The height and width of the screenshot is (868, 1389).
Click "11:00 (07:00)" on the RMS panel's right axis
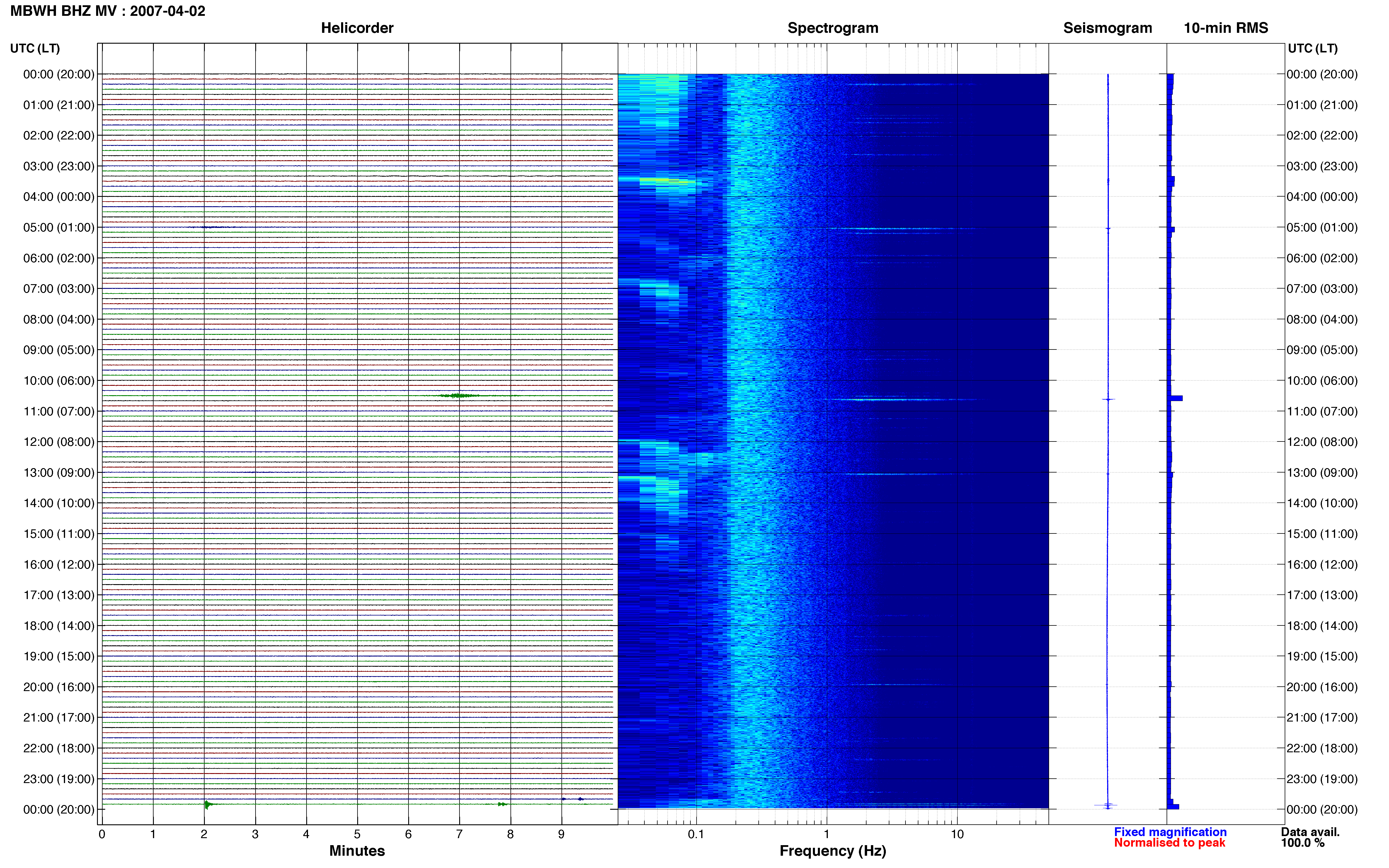1322,412
